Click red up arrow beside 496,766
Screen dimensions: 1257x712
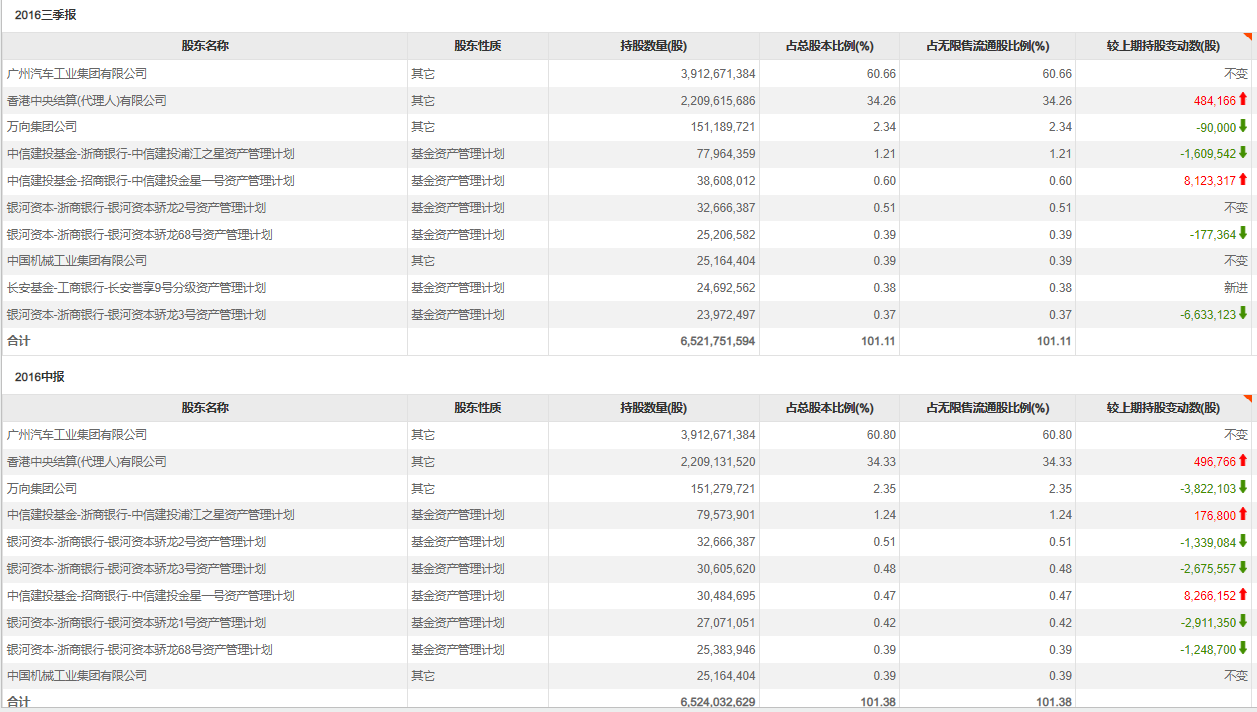[1243, 461]
